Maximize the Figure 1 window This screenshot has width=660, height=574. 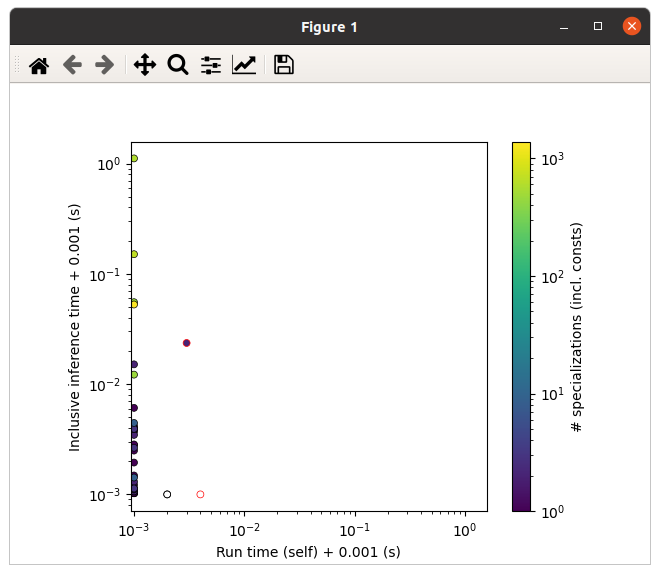pyautogui.click(x=598, y=26)
